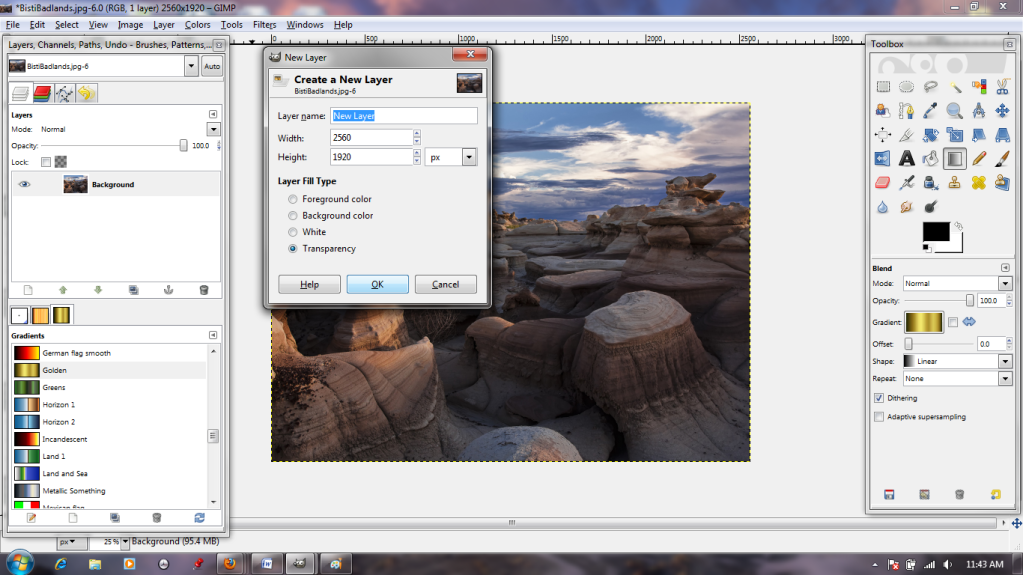Open the Gradients panel configure menu arrow
Screen dimensions: 1023x575
[213, 335]
